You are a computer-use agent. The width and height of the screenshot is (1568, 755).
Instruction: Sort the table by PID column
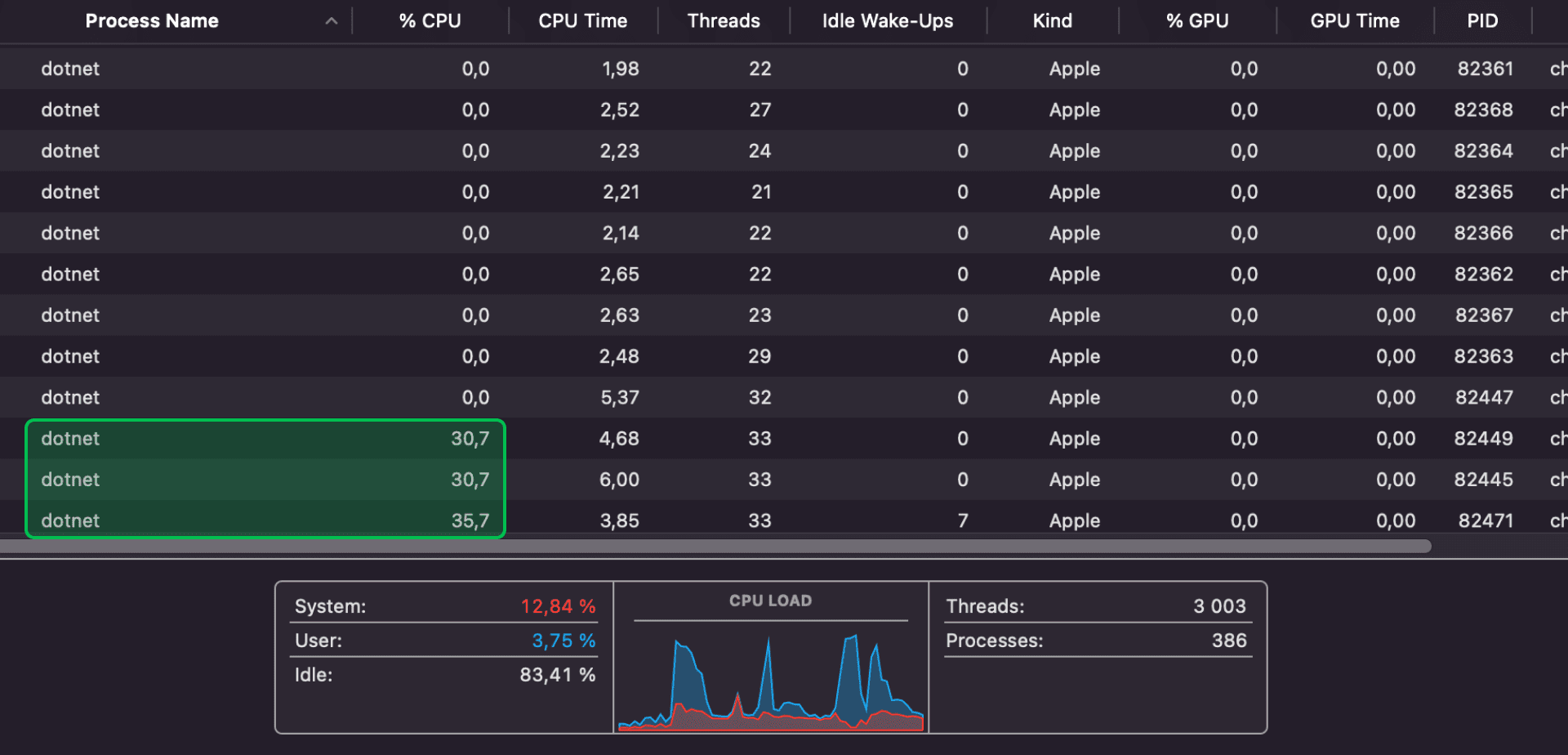click(1482, 20)
